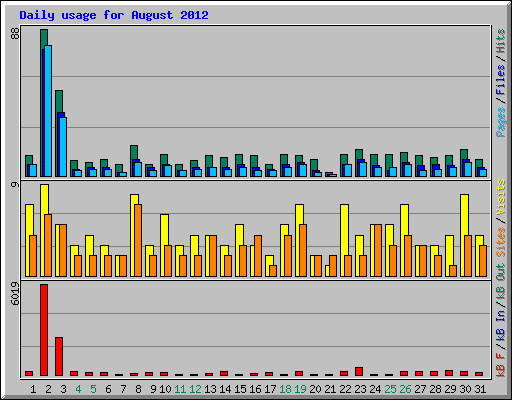Click the orange Sites bar for day 2
The image size is (512, 400).
pos(48,245)
